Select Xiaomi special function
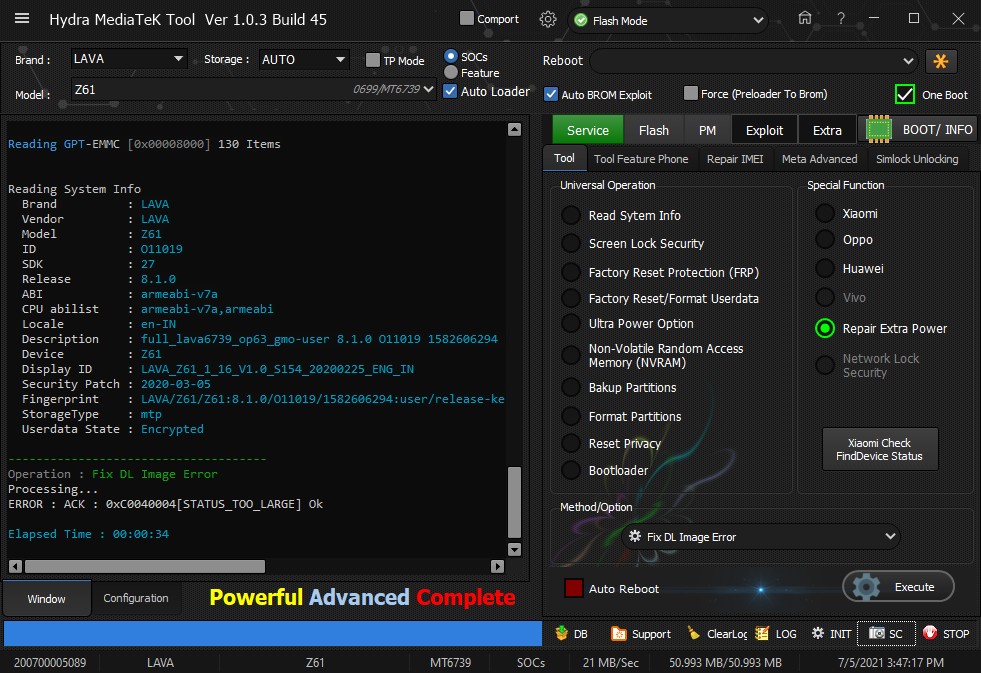981x673 pixels. click(825, 213)
